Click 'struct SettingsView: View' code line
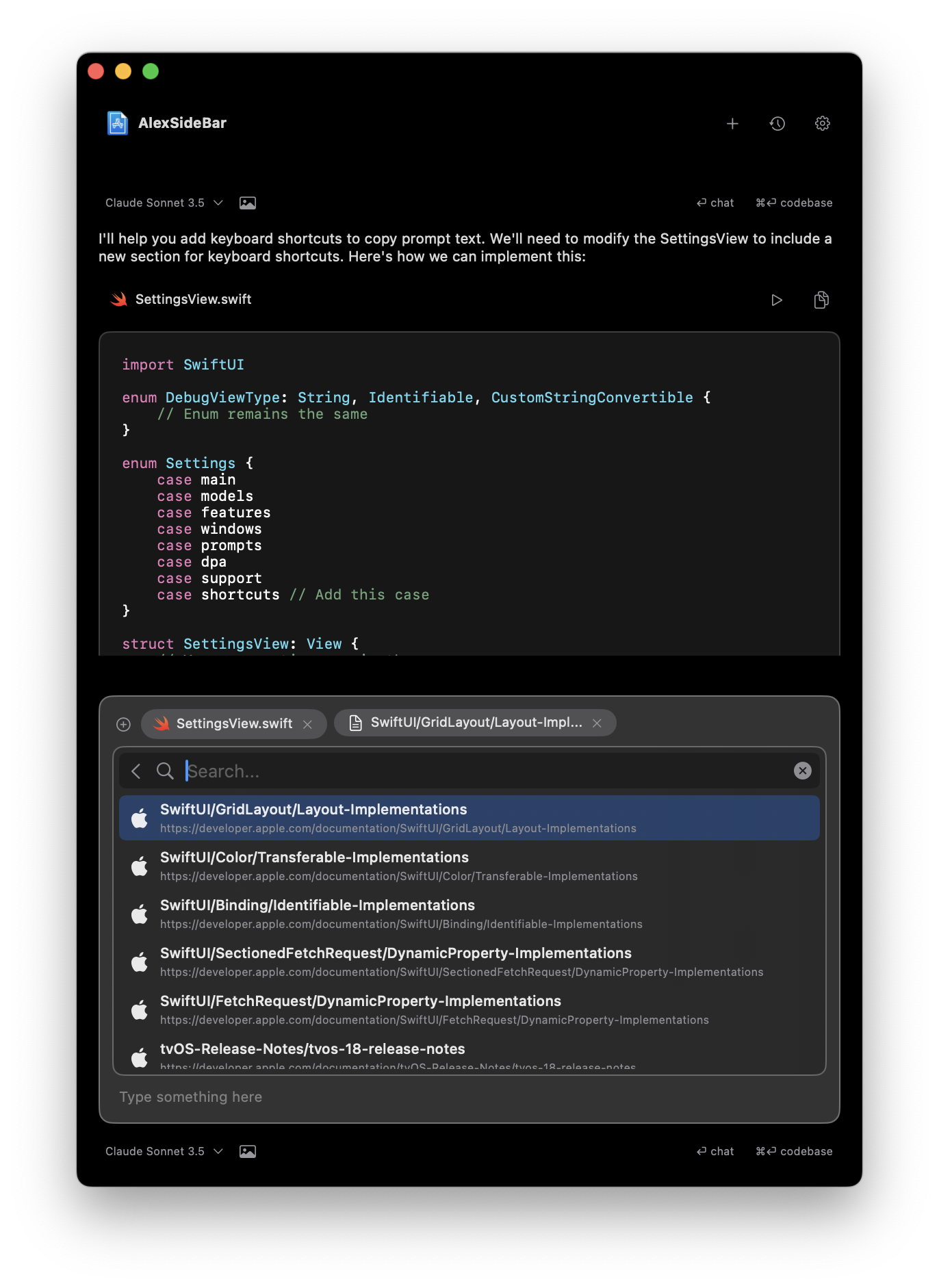The width and height of the screenshot is (939, 1288). click(240, 644)
